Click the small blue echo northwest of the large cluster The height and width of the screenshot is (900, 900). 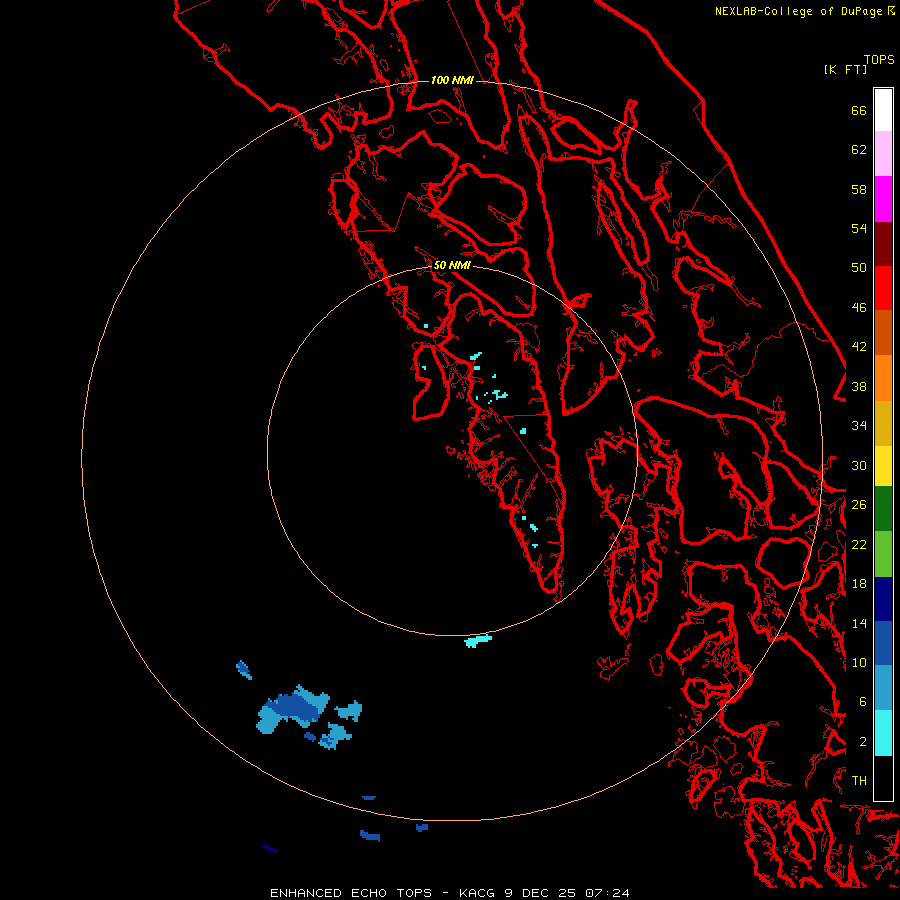pyautogui.click(x=244, y=670)
